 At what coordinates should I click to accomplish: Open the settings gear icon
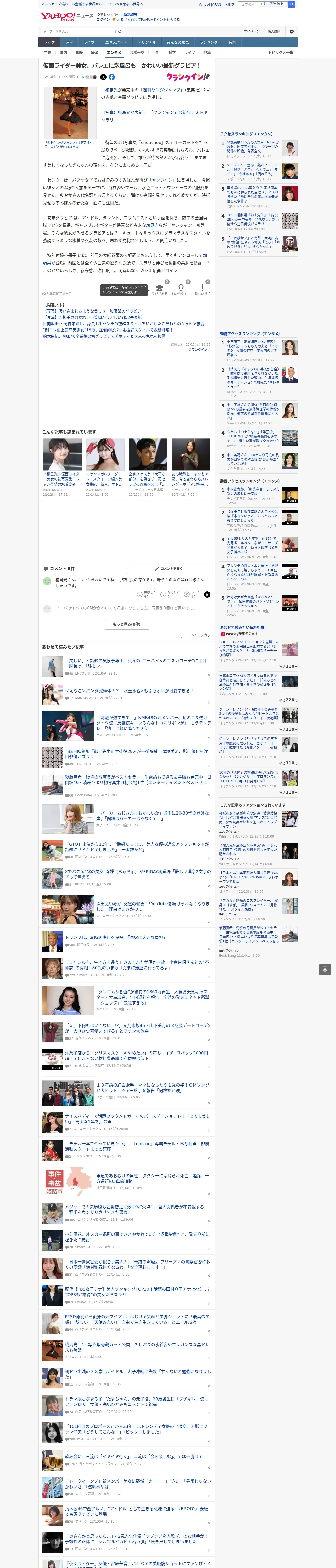[x=292, y=32]
